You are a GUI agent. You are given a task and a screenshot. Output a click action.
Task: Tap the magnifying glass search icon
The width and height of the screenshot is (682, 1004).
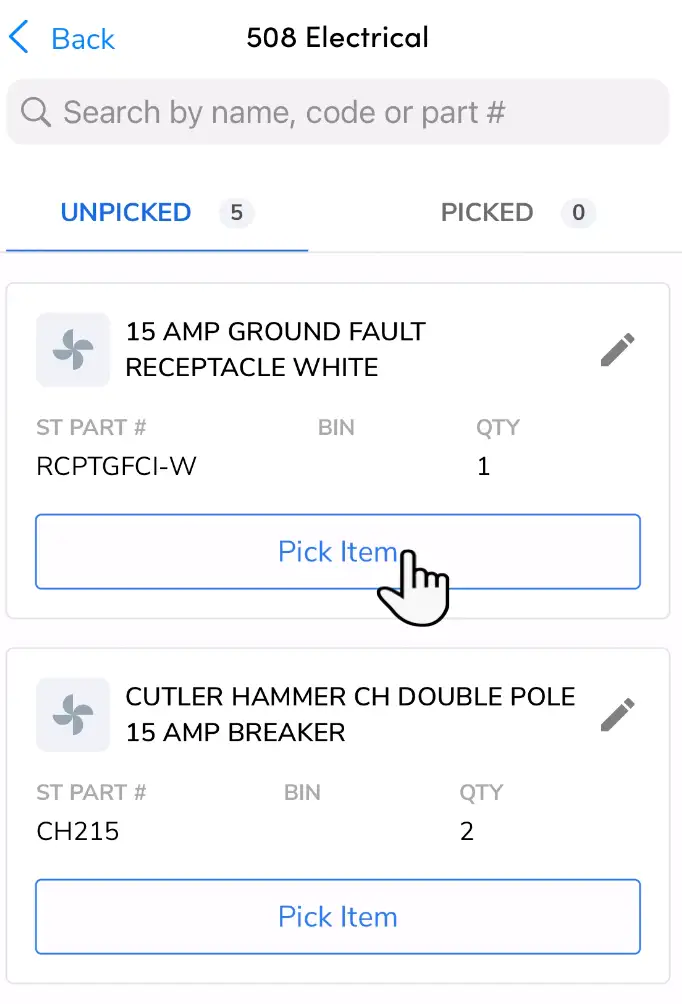pos(35,112)
